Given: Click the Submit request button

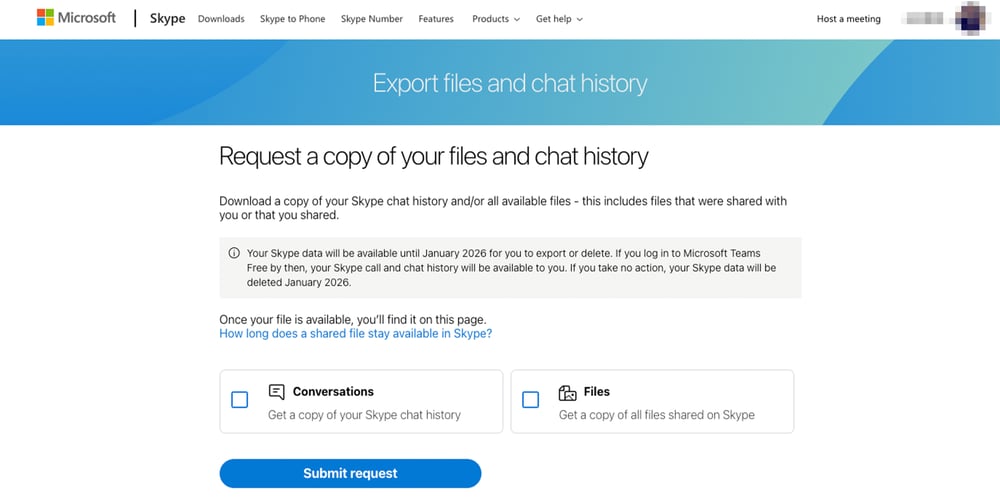Looking at the screenshot, I should [x=350, y=473].
